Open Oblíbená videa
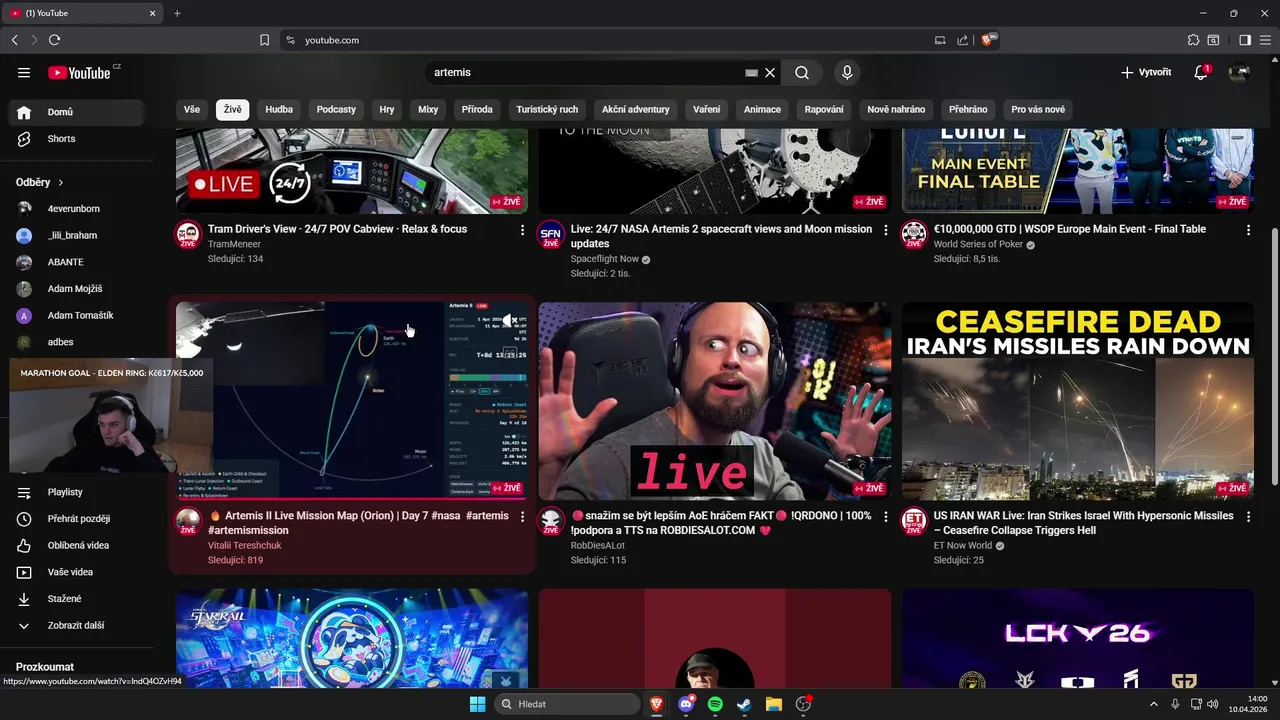 [76, 545]
